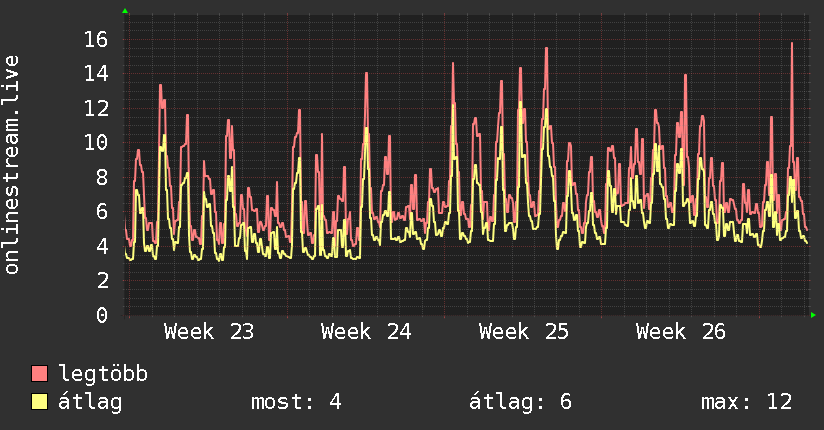Screen dimensions: 824x430
Task: Click the most: 4 statistic
Action: pos(296,402)
